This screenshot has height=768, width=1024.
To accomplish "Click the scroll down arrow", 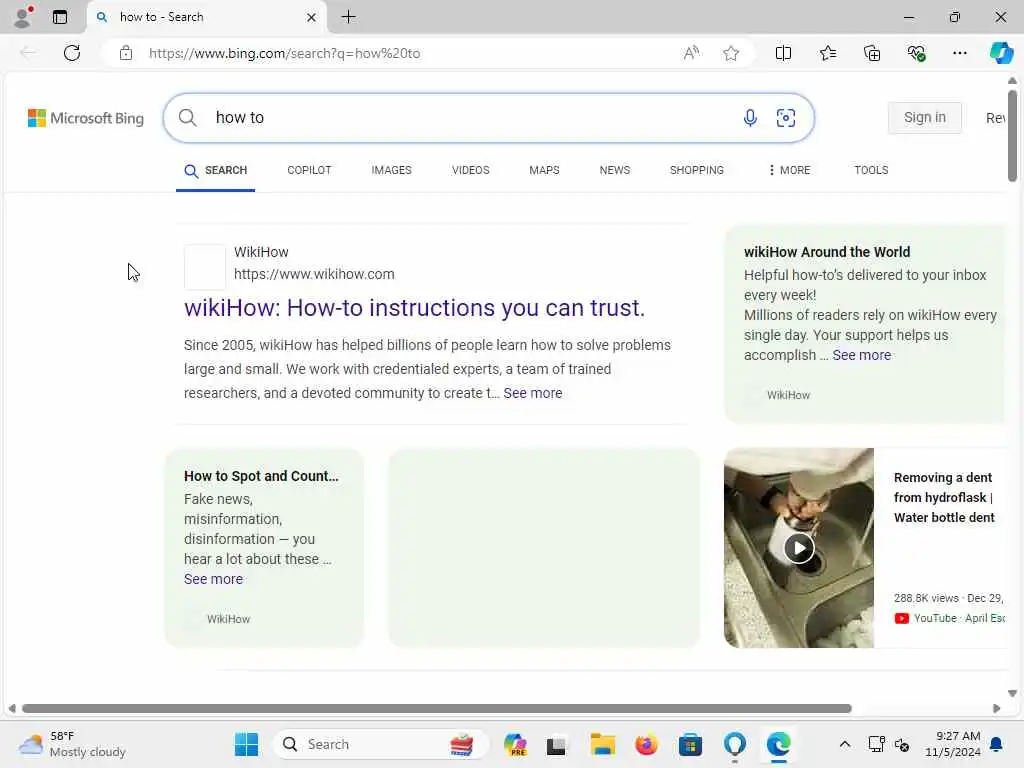I will coord(1012,694).
